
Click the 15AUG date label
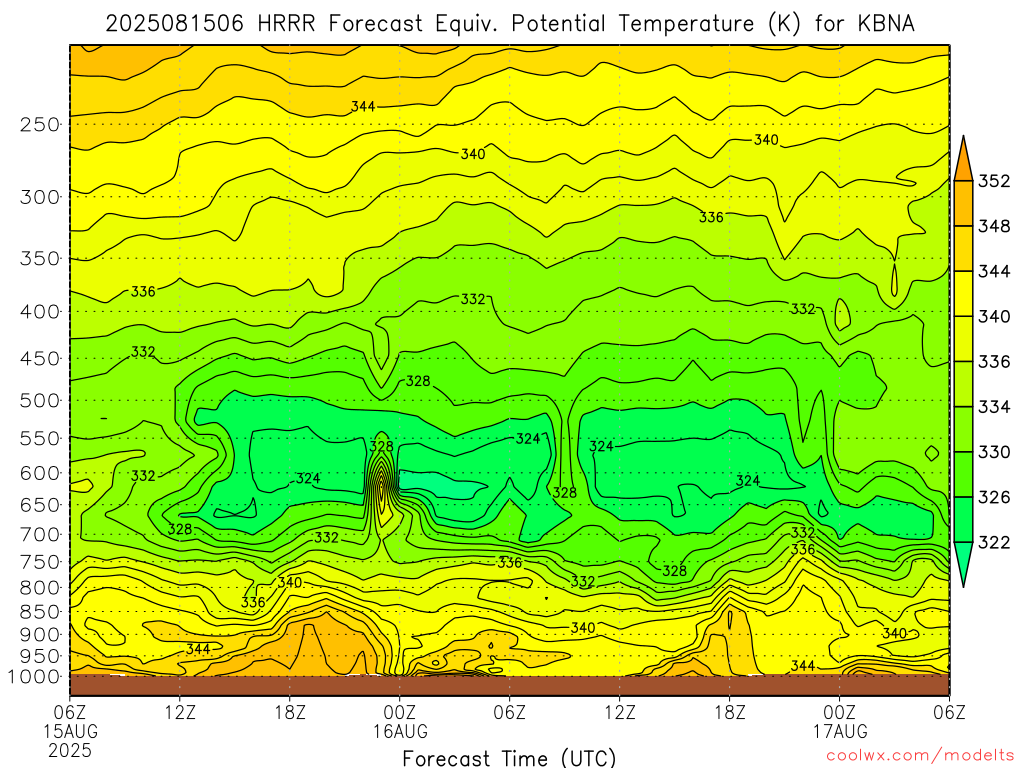pos(70,731)
